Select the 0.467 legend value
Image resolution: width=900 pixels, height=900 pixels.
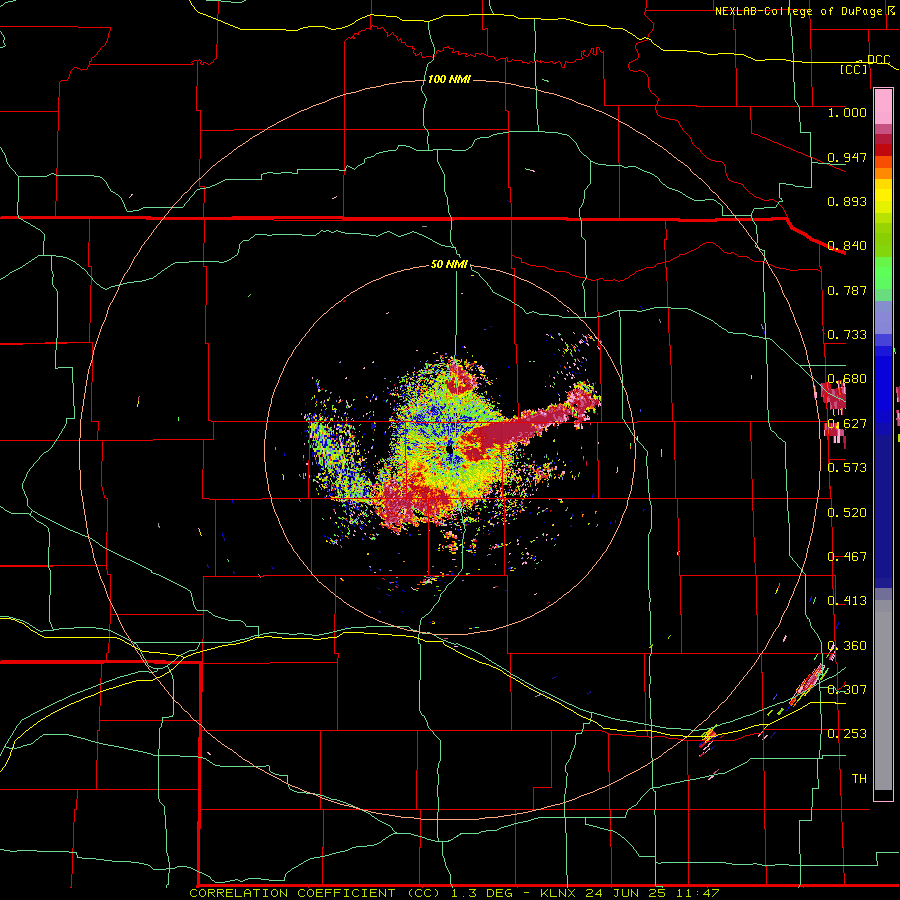(x=847, y=556)
